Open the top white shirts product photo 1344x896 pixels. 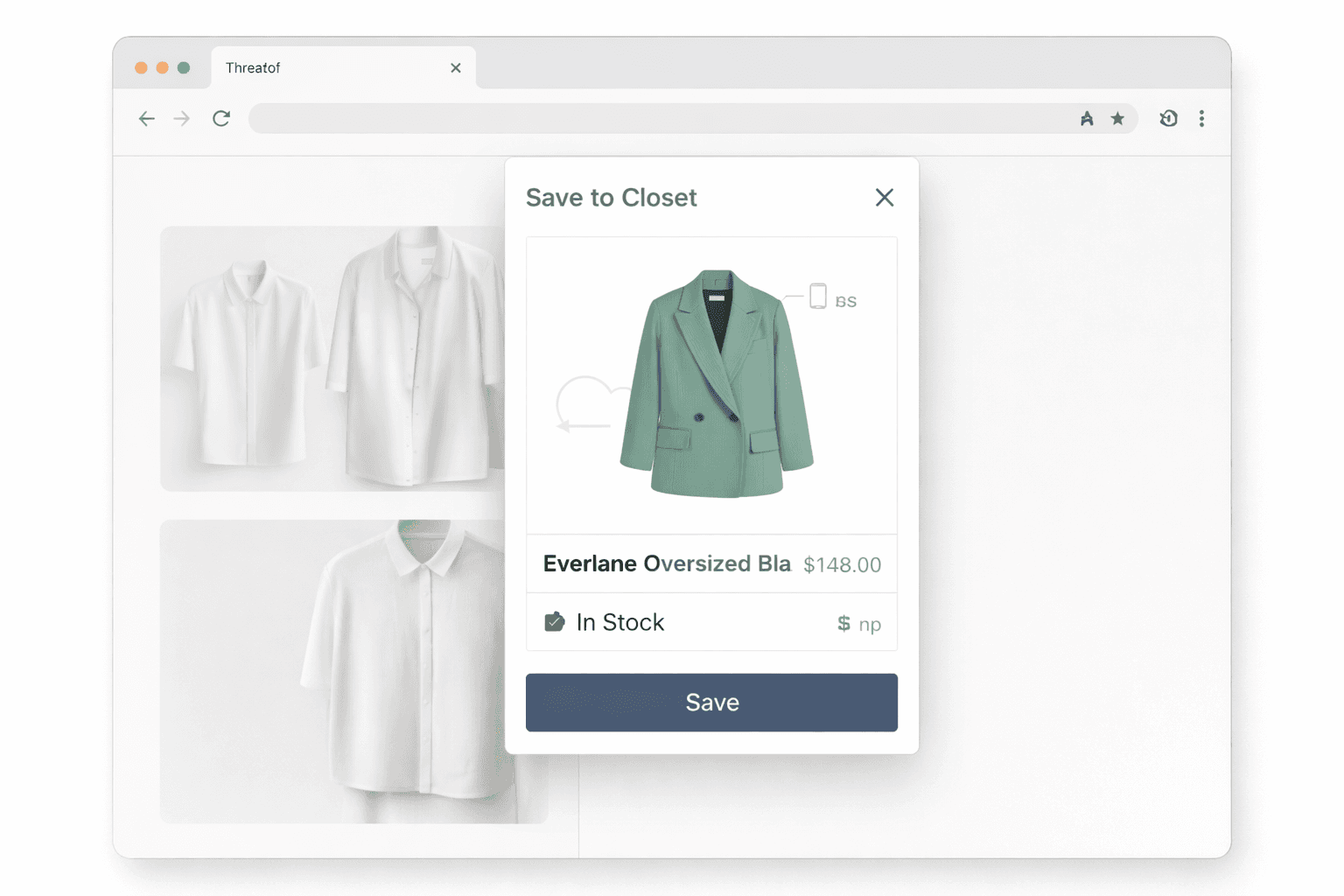tap(332, 359)
